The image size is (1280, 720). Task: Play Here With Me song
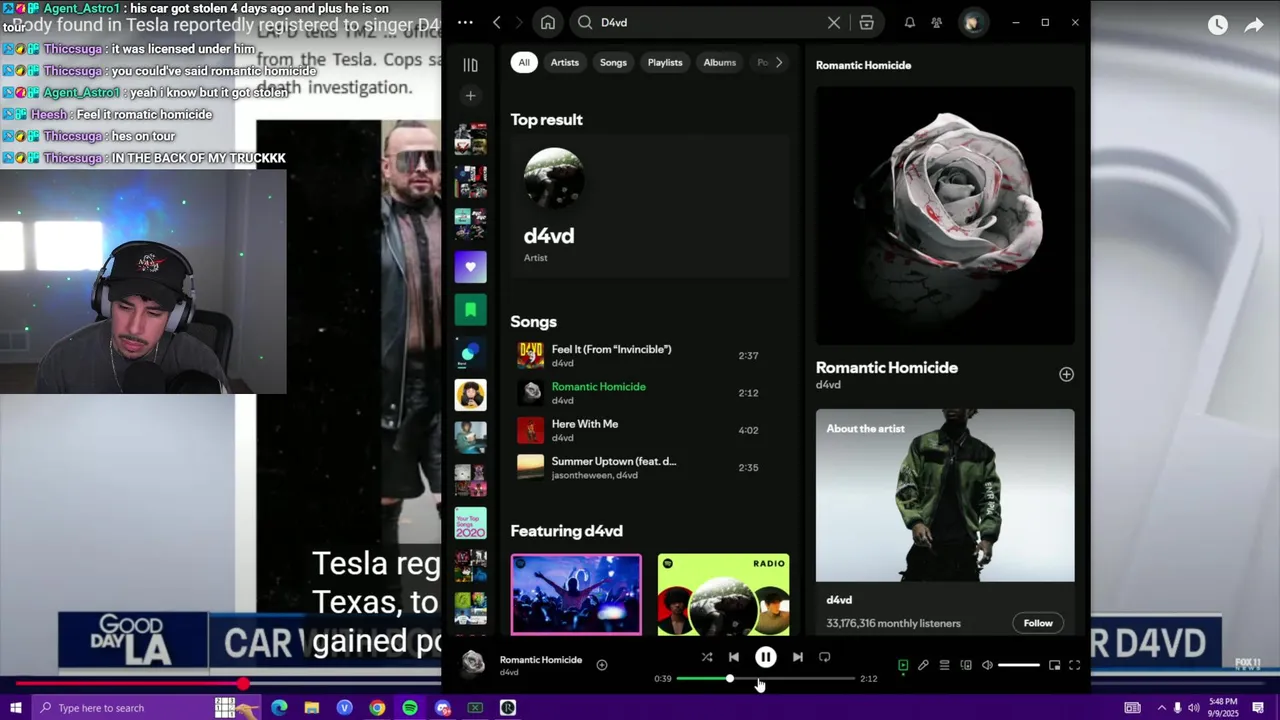click(x=649, y=430)
